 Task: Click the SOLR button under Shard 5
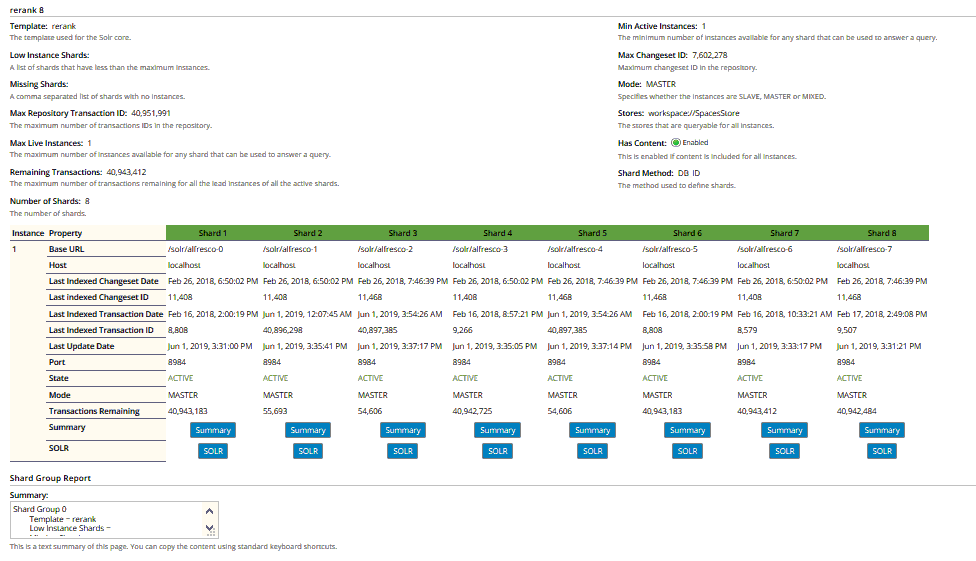click(593, 451)
